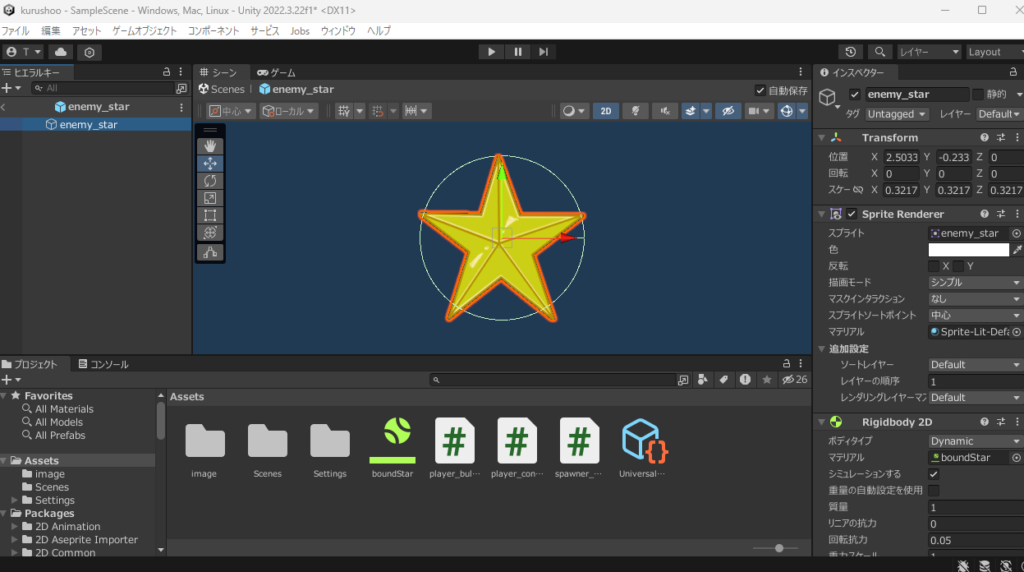1024x572 pixels.
Task: Lock the Inspector panel
Action: tap(1013, 72)
